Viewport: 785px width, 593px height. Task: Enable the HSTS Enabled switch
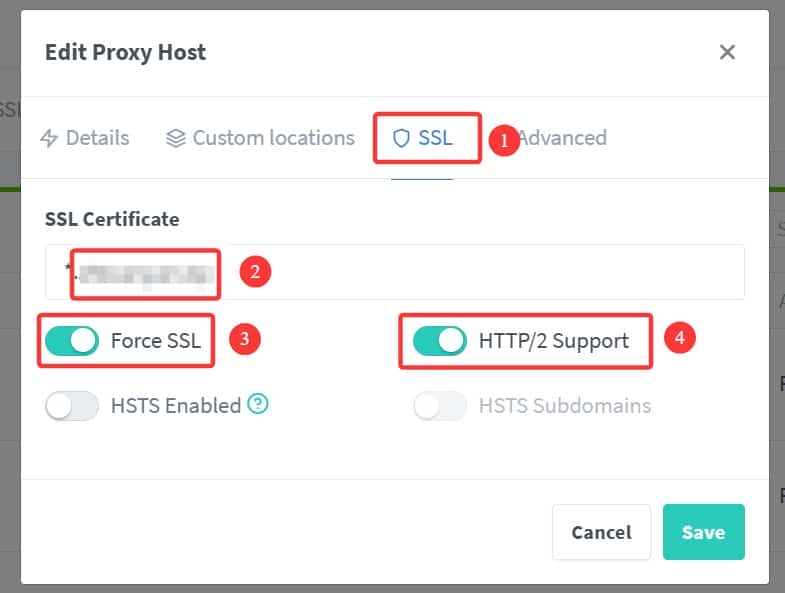coord(72,406)
